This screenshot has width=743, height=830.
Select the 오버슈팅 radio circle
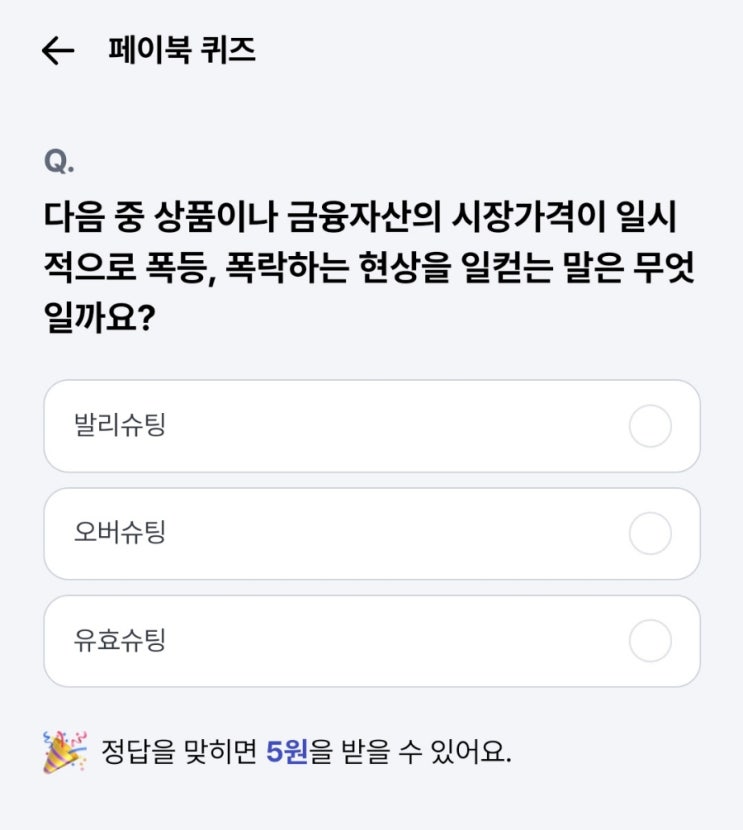click(x=650, y=534)
